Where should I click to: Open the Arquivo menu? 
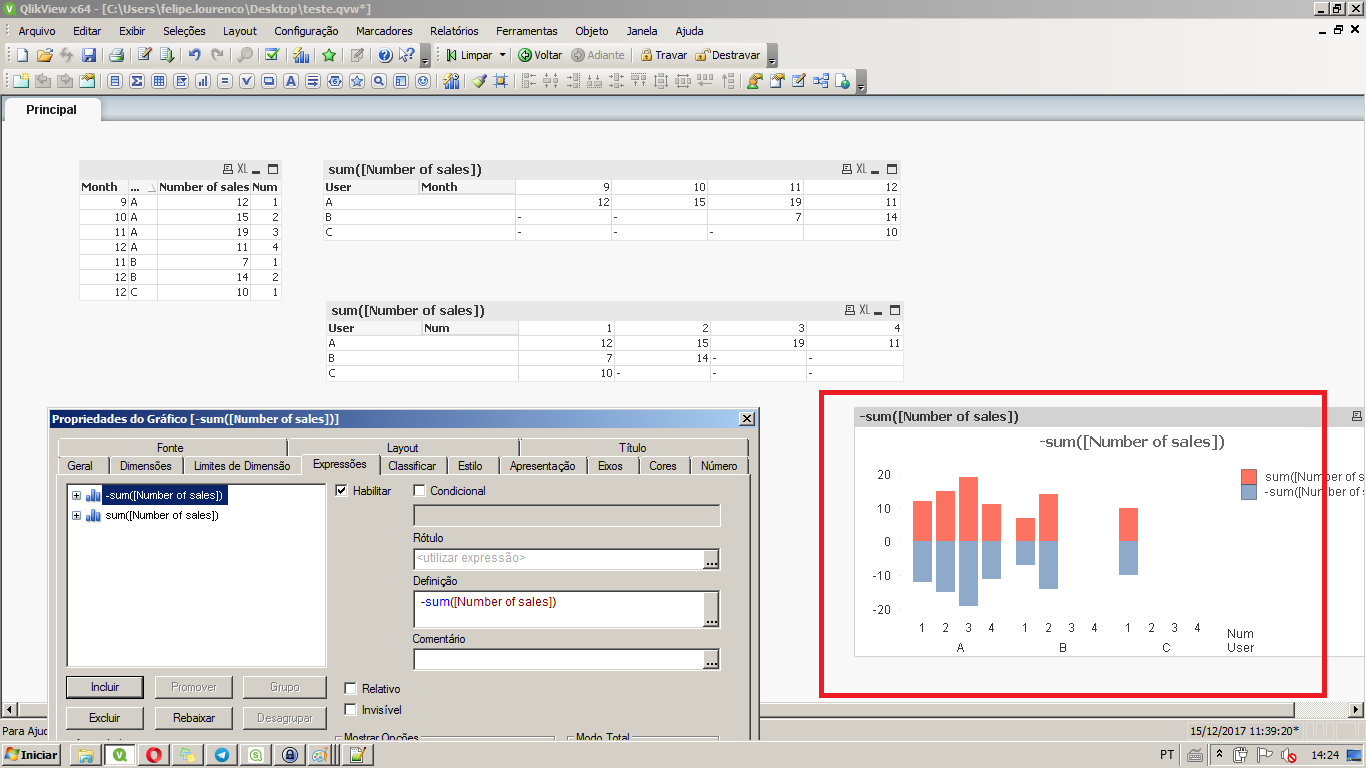(37, 31)
